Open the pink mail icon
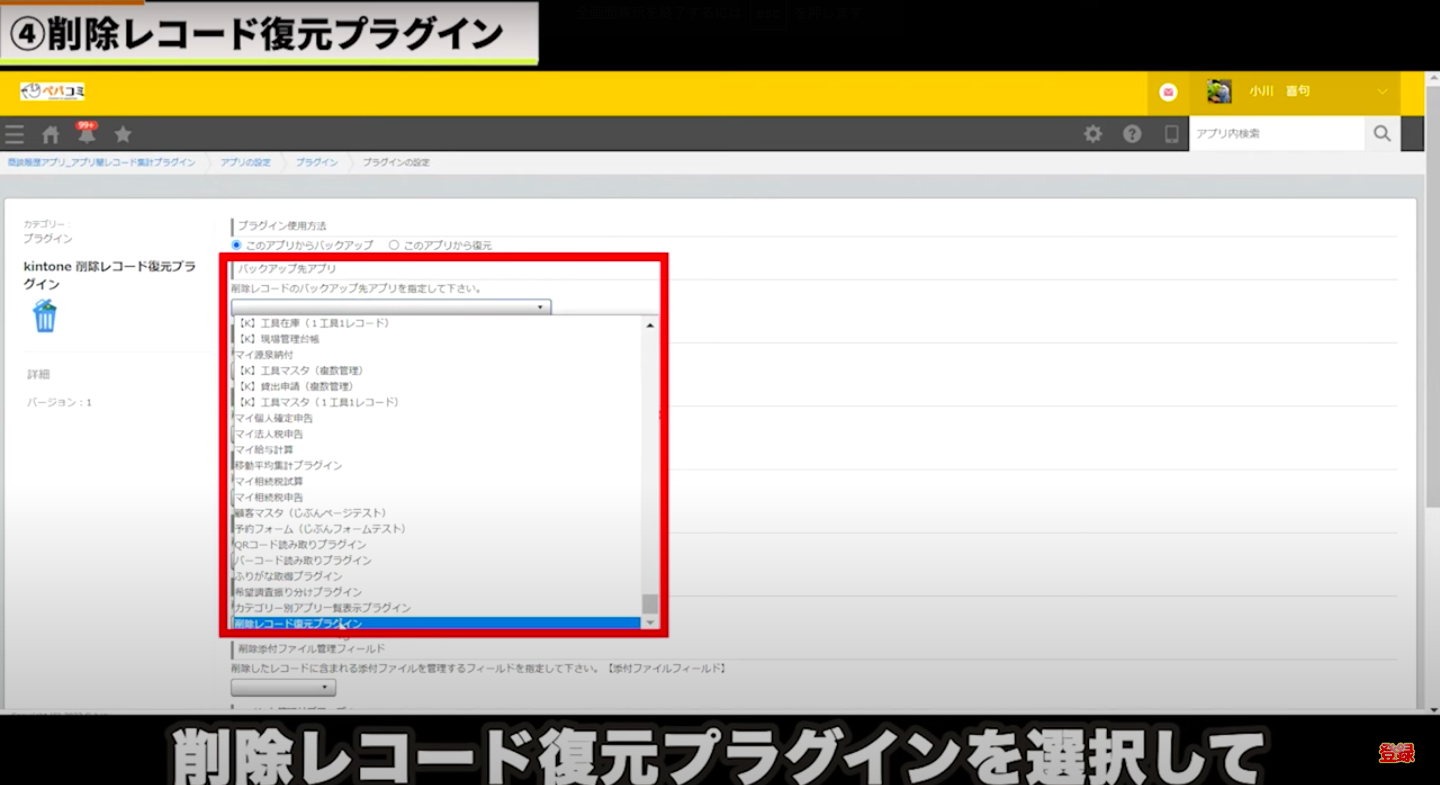 pyautogui.click(x=1168, y=92)
